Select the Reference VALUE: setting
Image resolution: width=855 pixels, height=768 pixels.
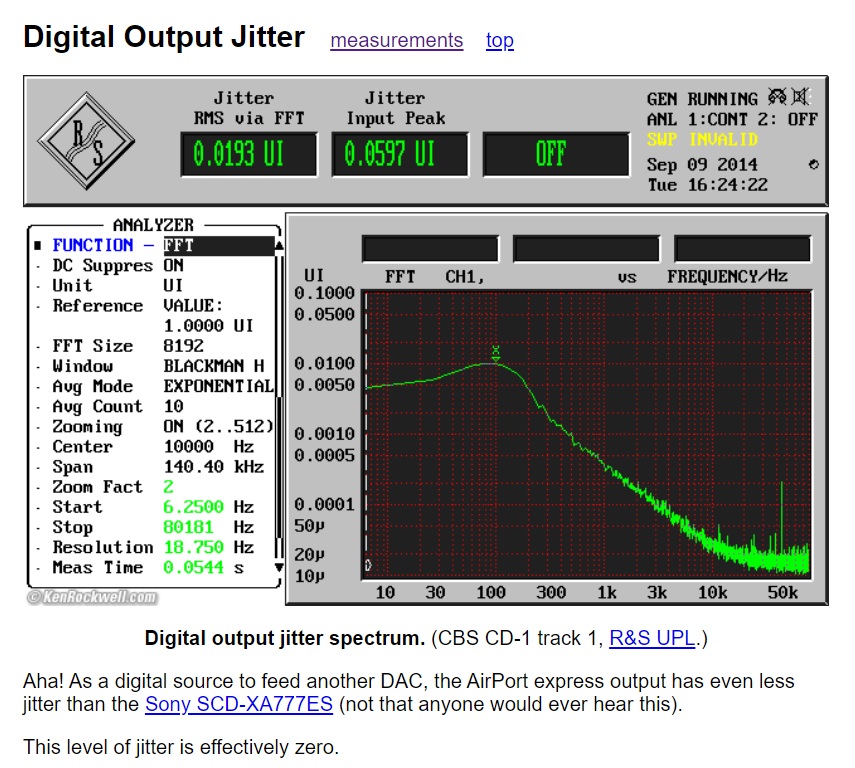point(193,305)
